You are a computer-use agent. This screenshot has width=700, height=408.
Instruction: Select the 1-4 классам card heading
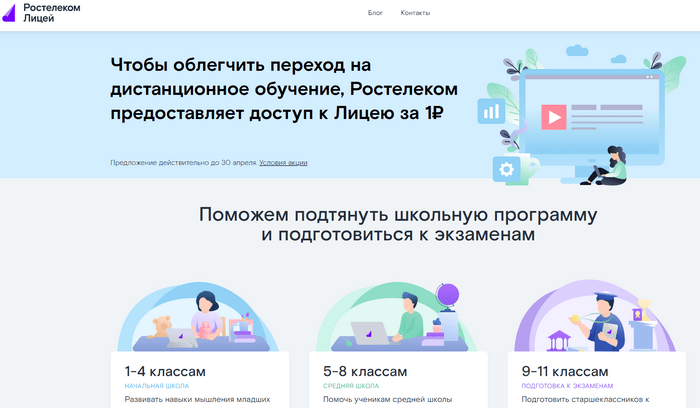coord(165,371)
